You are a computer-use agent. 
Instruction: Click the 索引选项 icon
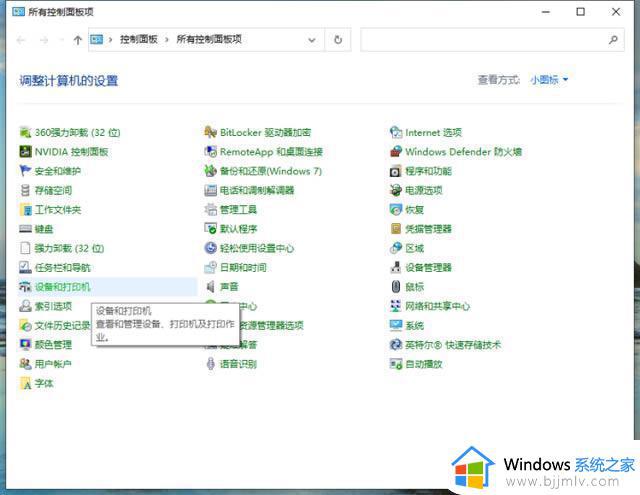click(25, 306)
